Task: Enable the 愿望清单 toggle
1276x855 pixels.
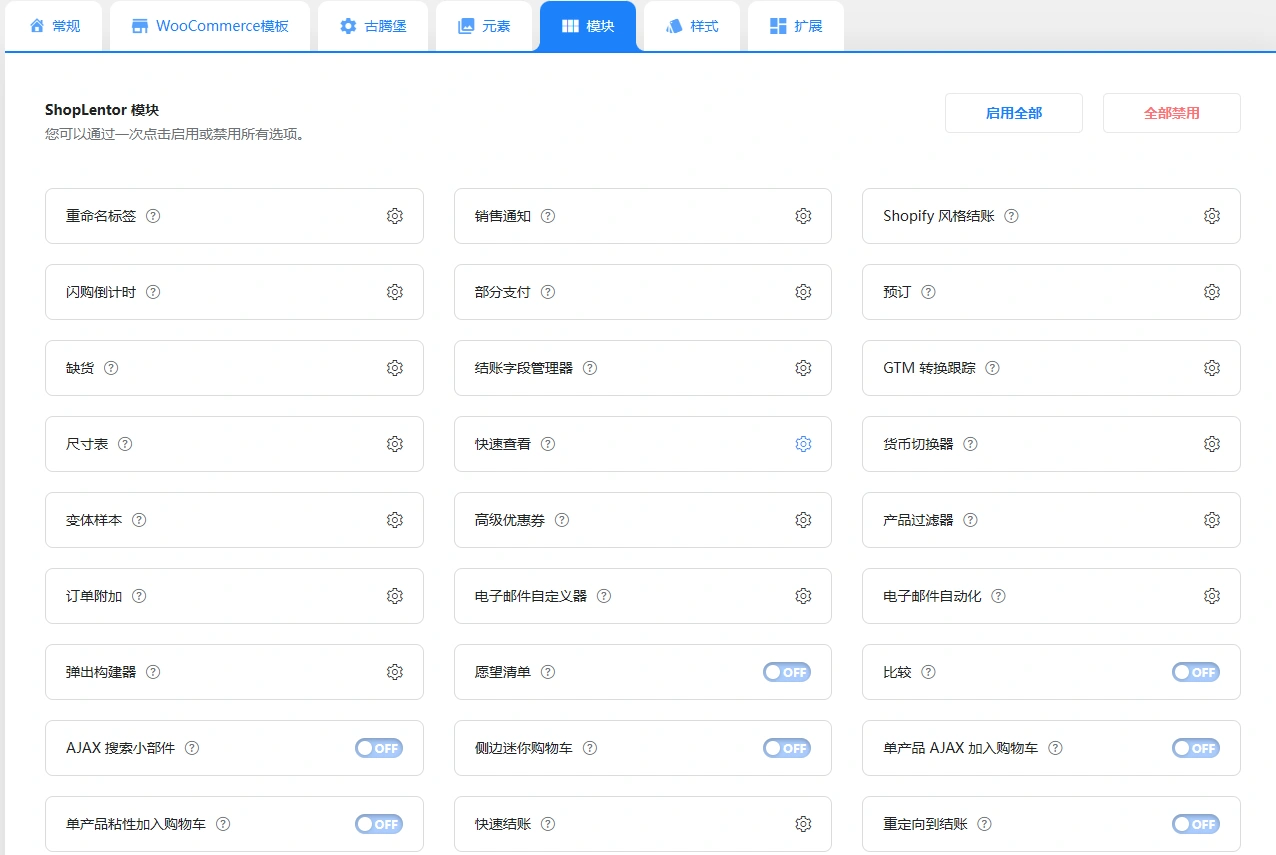Action: [787, 672]
